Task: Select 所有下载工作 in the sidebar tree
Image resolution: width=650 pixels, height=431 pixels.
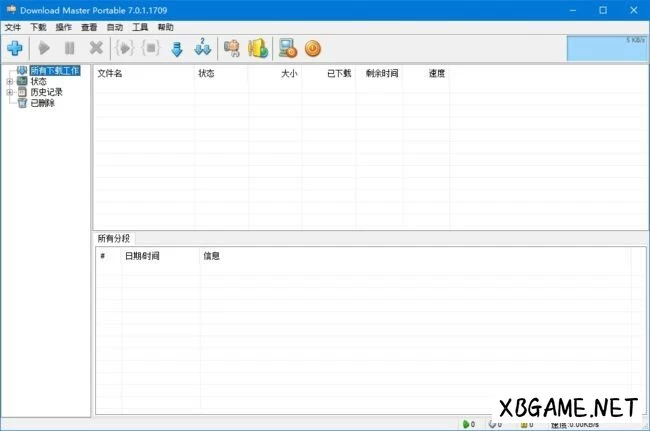Action: click(x=54, y=71)
